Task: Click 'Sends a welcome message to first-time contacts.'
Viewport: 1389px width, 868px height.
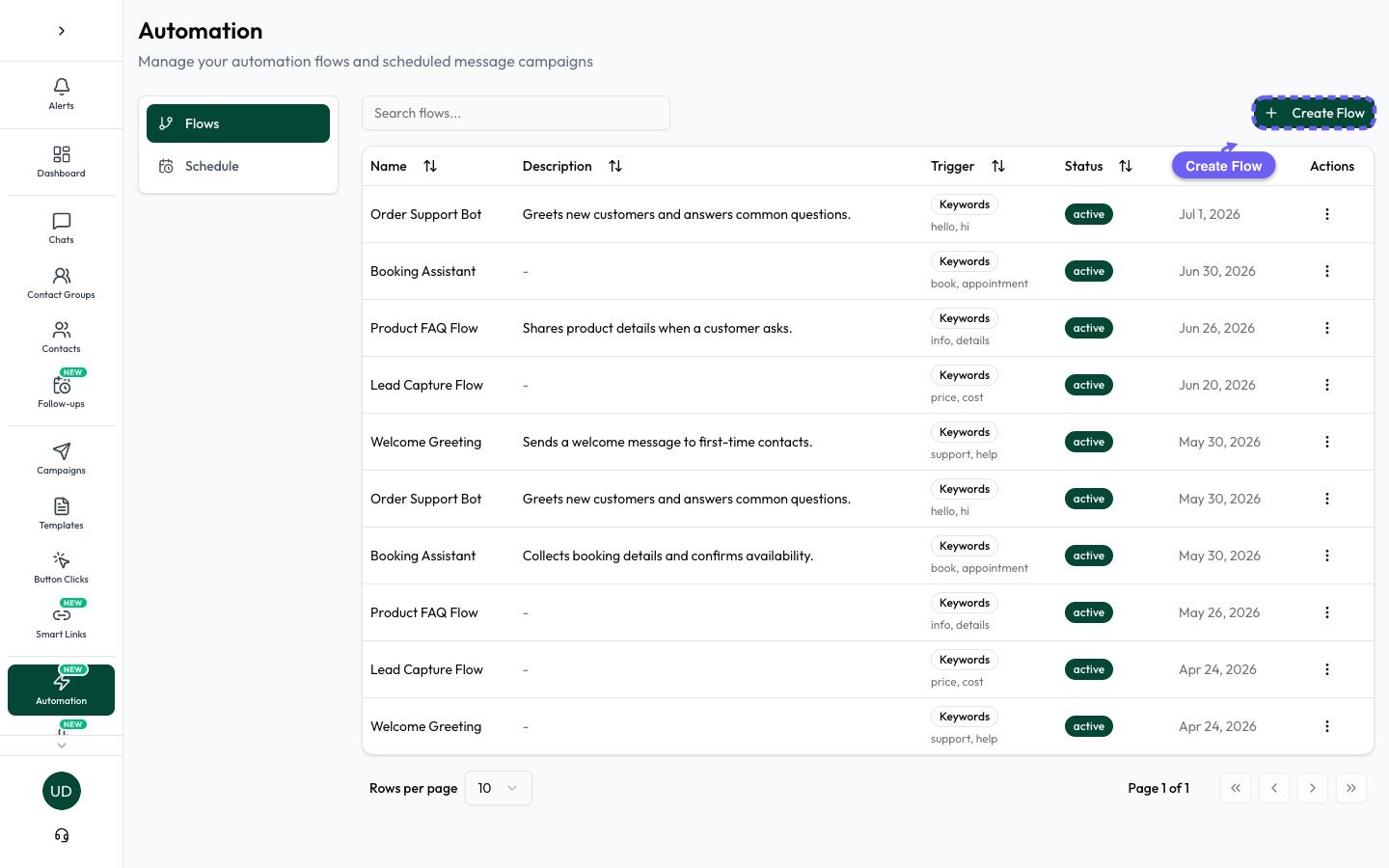Action: (667, 442)
